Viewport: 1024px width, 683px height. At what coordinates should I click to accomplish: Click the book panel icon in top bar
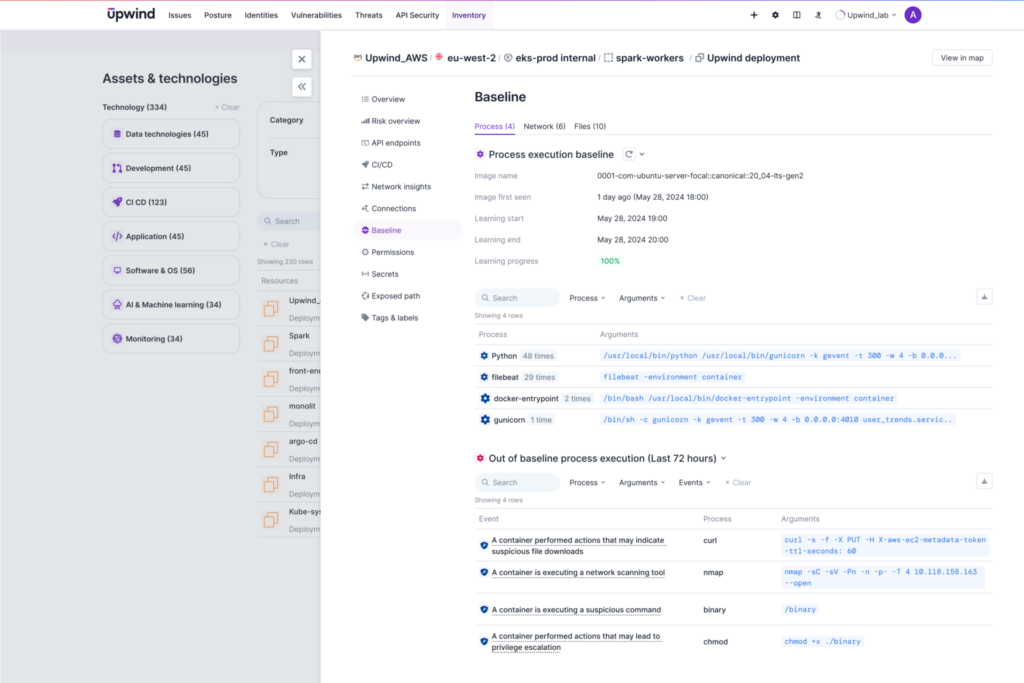tap(797, 15)
